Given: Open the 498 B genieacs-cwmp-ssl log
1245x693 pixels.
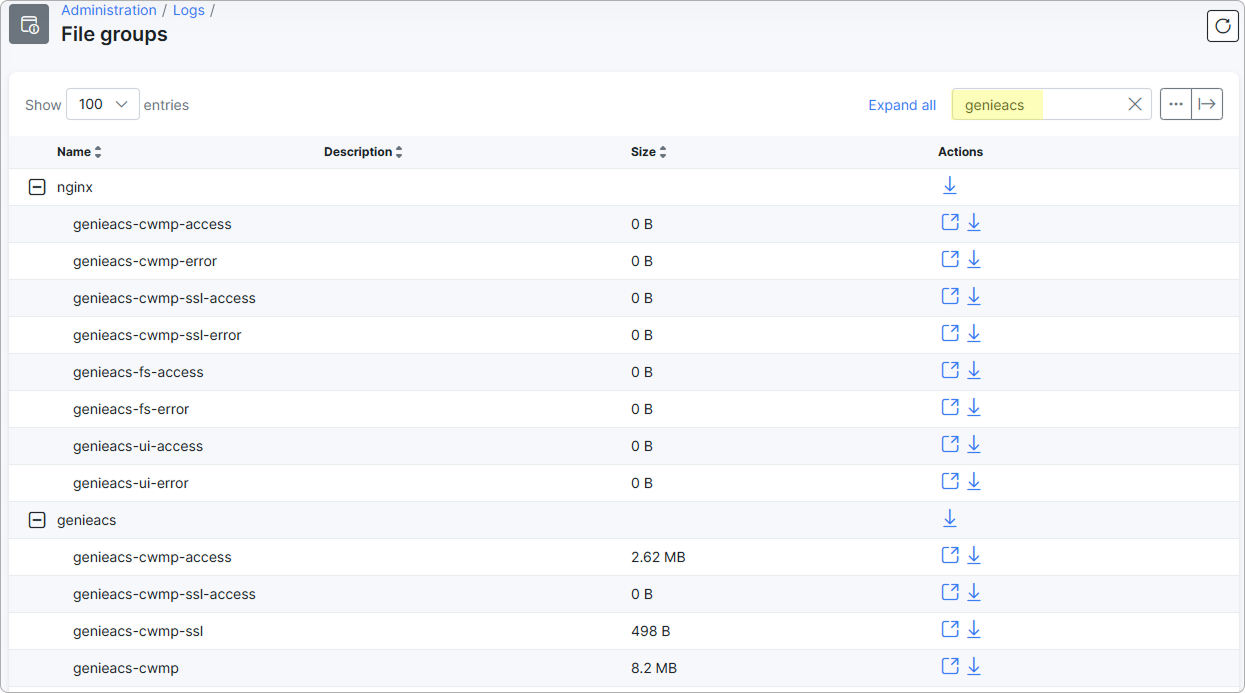Looking at the screenshot, I should tap(950, 630).
